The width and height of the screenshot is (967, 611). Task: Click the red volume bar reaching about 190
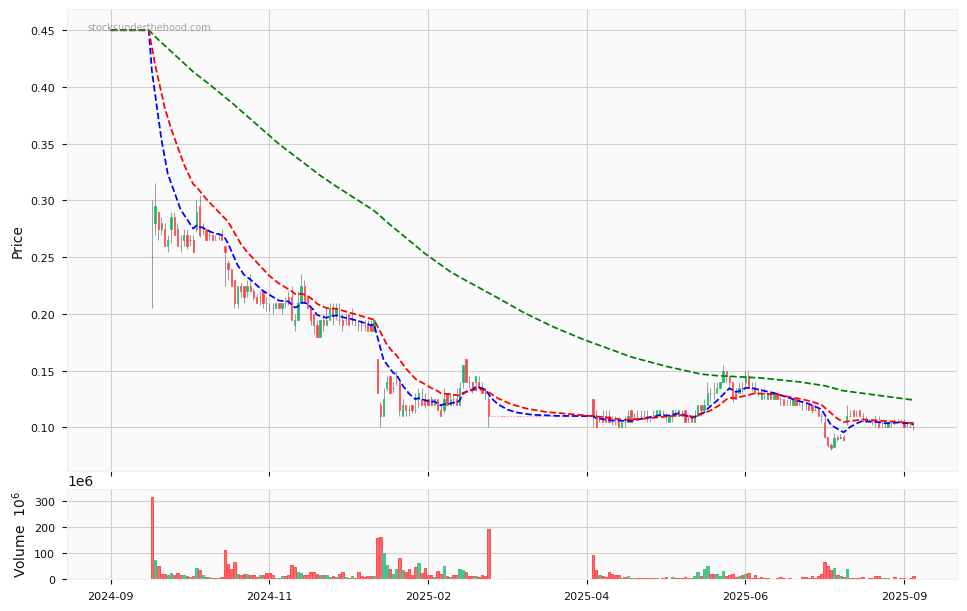click(489, 554)
